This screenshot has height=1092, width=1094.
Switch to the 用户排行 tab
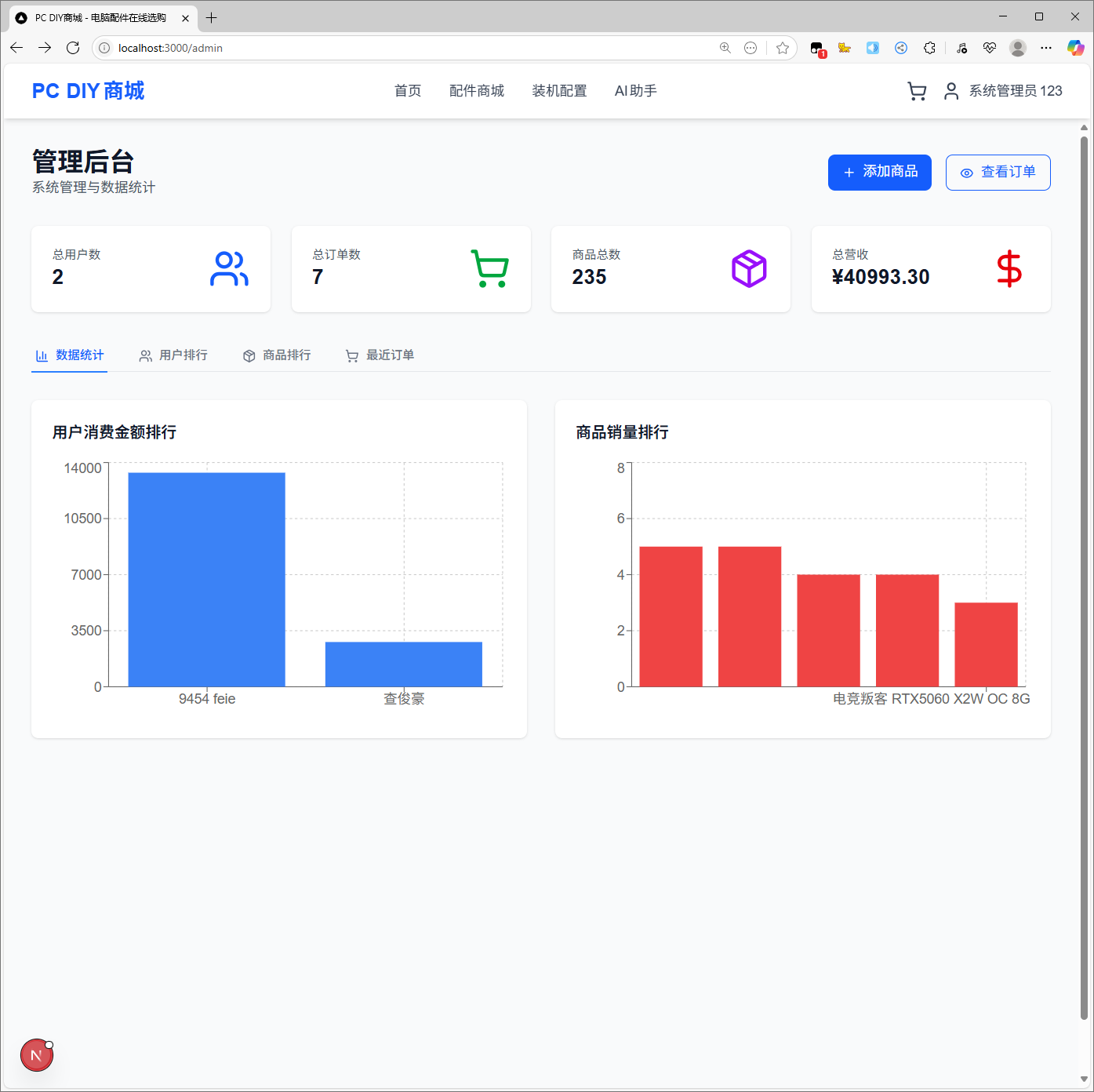tap(173, 355)
